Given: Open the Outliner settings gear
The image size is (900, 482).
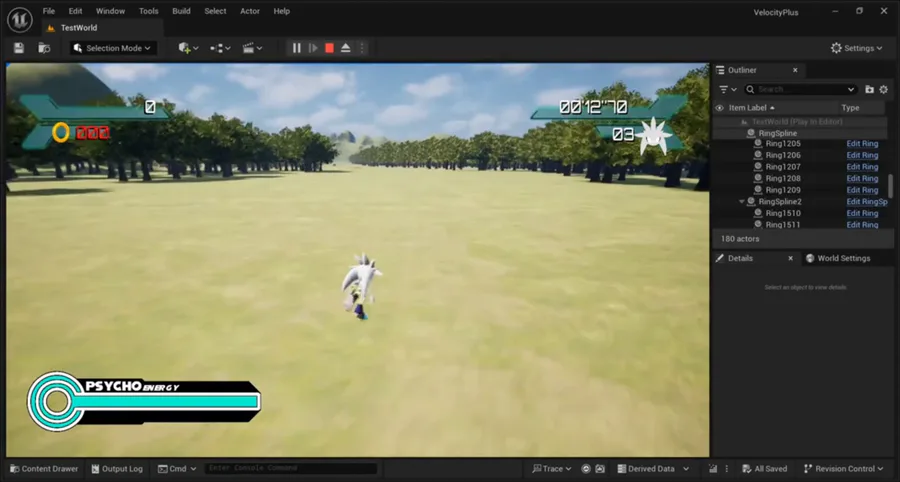Looking at the screenshot, I should (883, 90).
